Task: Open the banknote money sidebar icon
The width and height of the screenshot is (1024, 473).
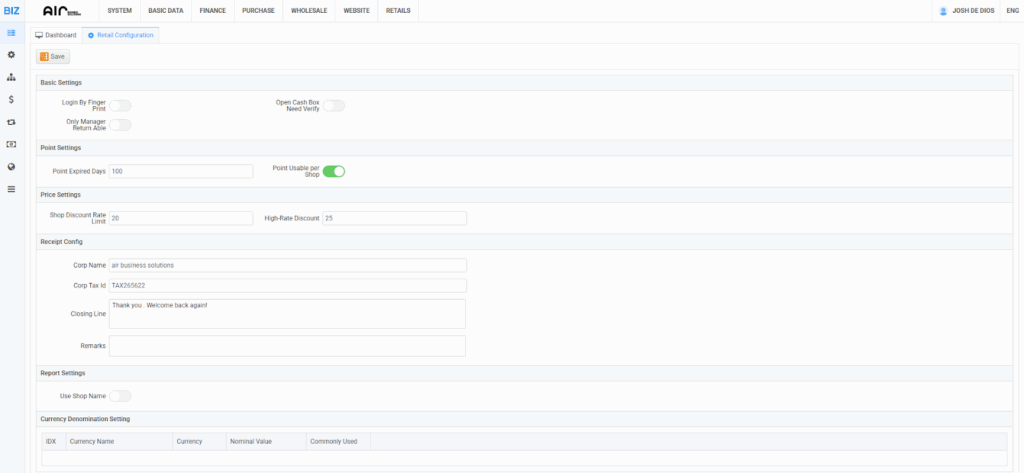Action: 11,144
